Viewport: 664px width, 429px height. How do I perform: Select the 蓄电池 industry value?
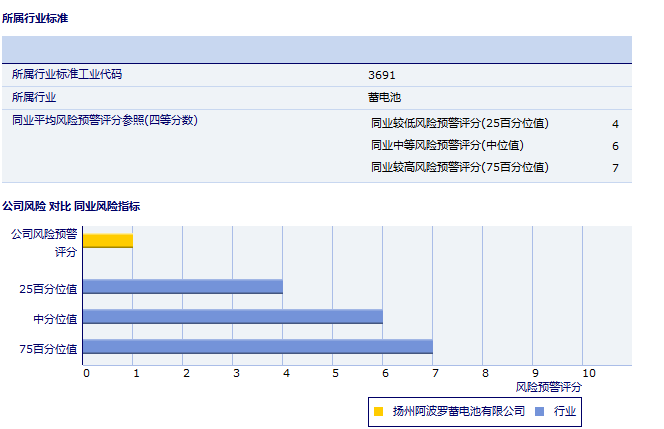pos(384,98)
